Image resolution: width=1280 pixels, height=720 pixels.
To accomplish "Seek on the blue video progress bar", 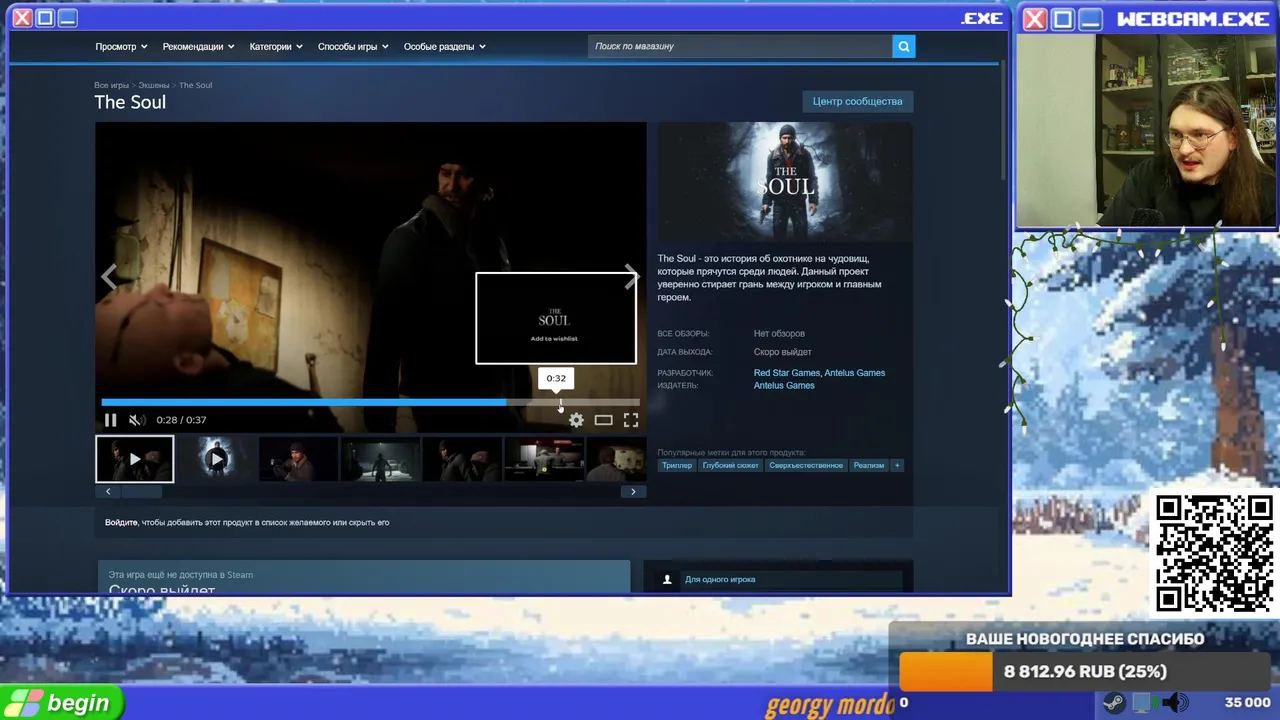I will tap(370, 402).
